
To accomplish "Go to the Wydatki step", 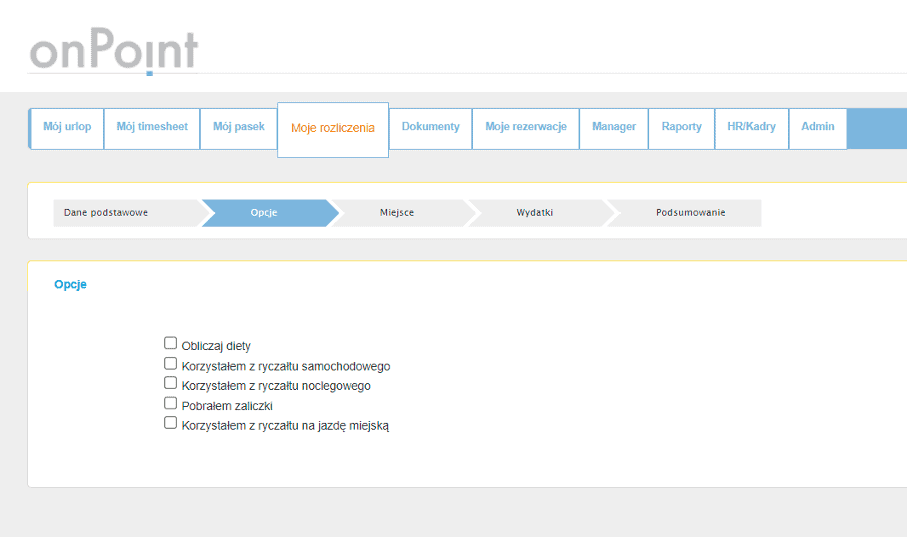I will (535, 213).
